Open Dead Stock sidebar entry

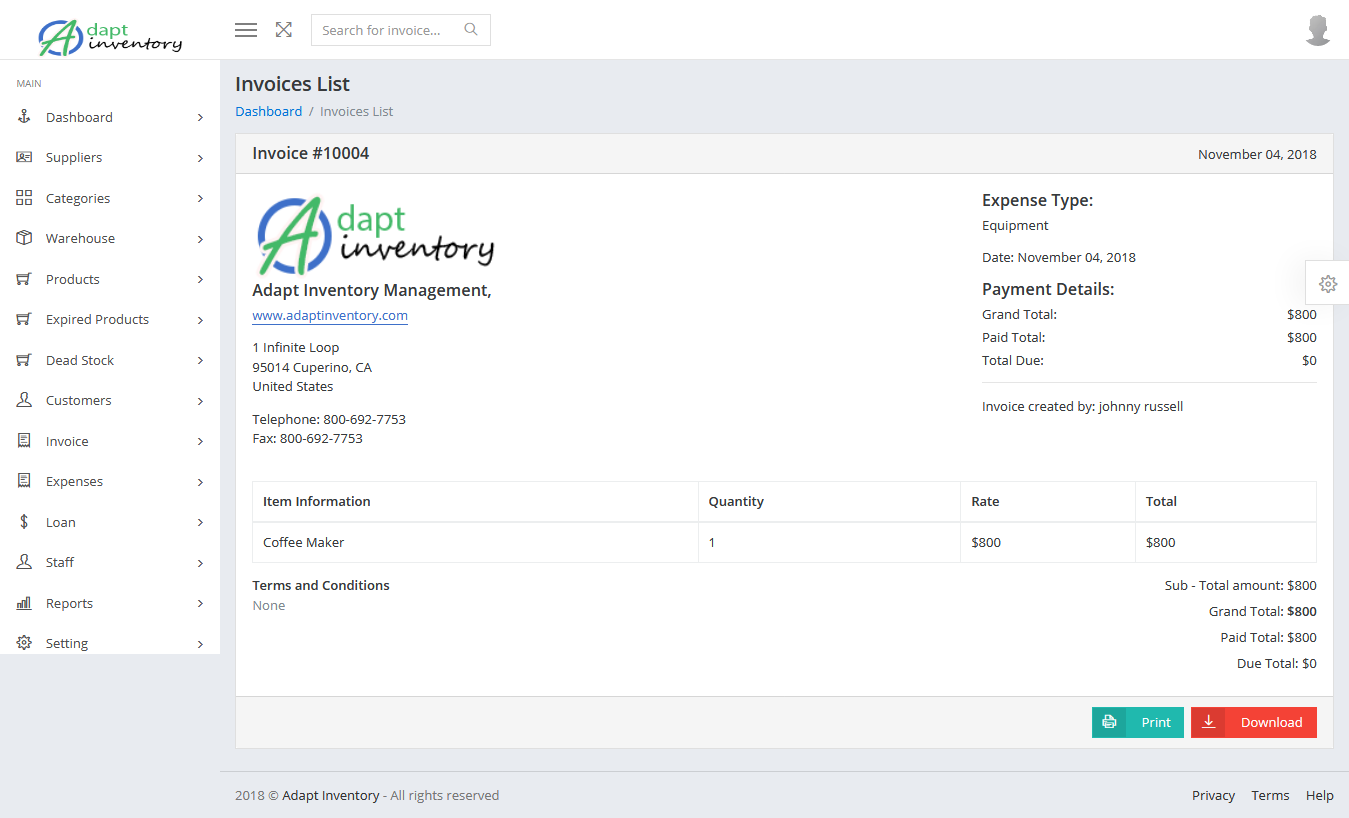pos(80,360)
